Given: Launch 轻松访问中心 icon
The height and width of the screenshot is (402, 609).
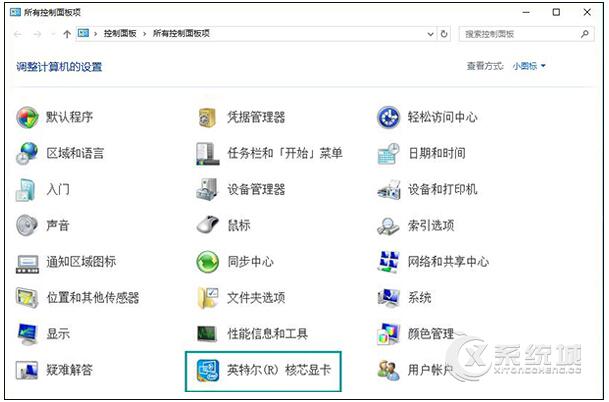Looking at the screenshot, I should pos(388,117).
